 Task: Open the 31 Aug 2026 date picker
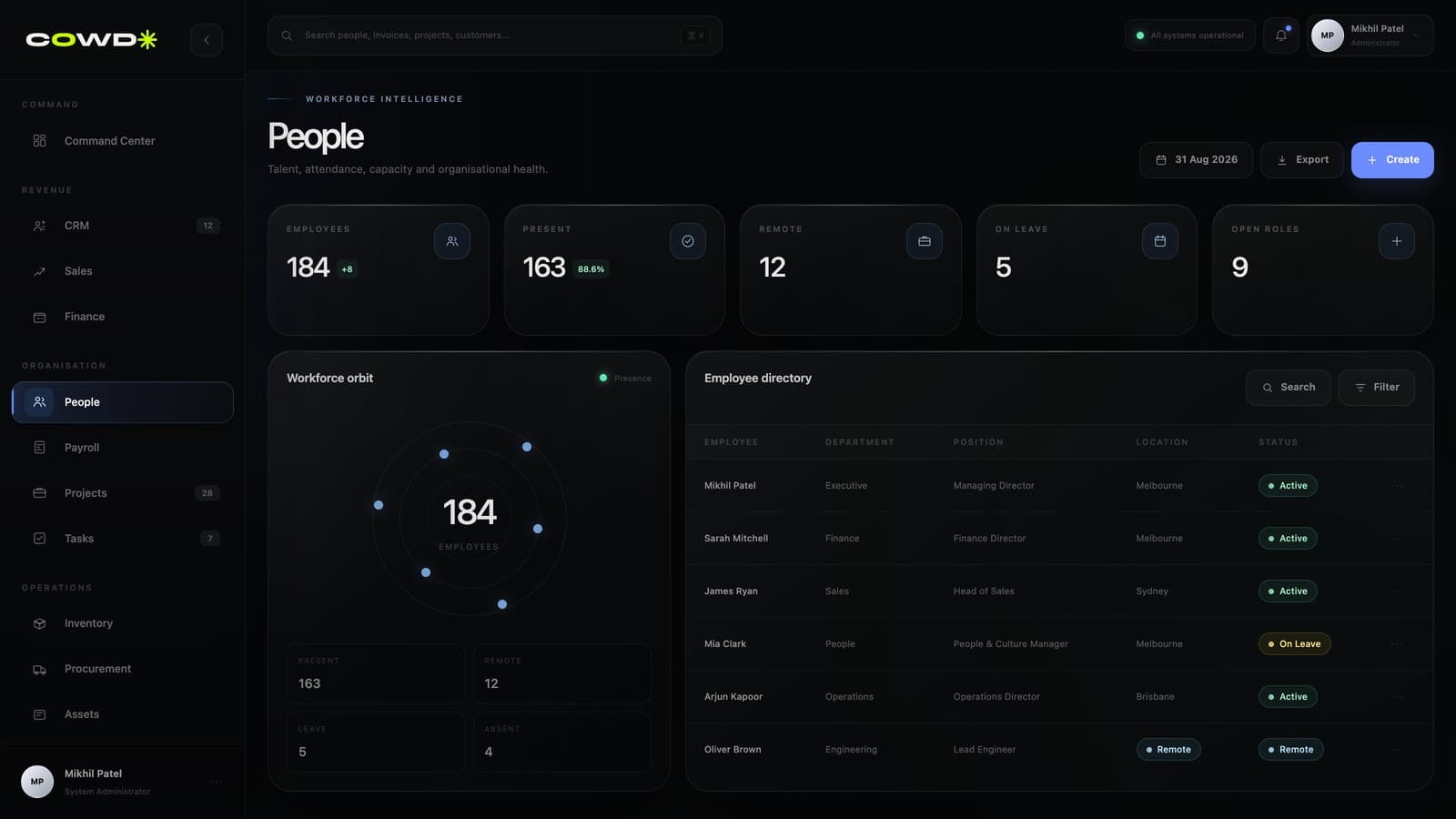point(1196,160)
